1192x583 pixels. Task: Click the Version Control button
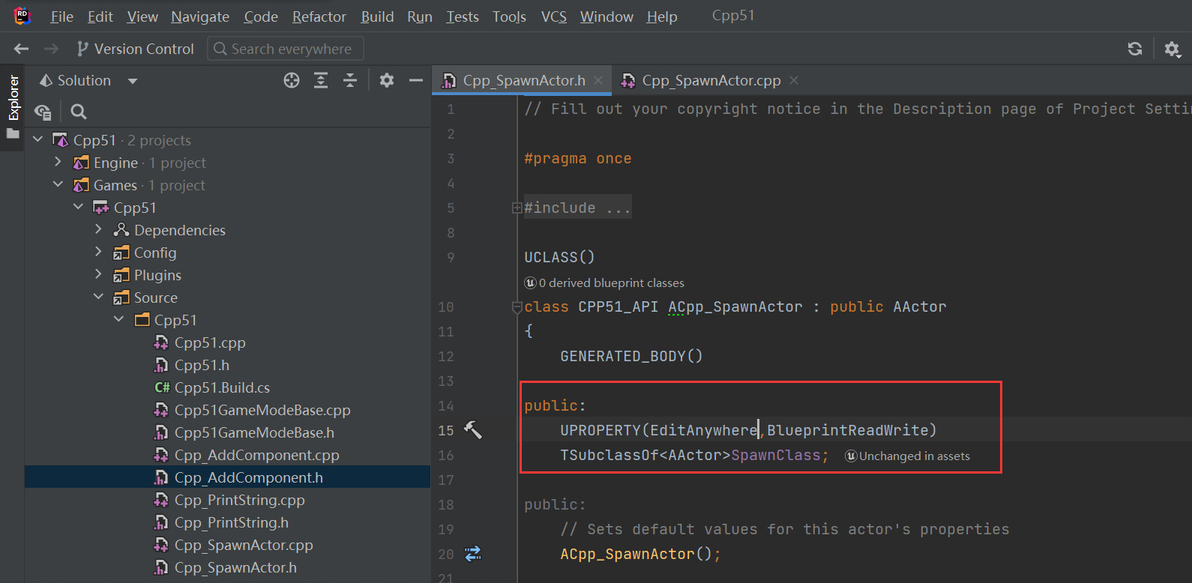(x=135, y=49)
